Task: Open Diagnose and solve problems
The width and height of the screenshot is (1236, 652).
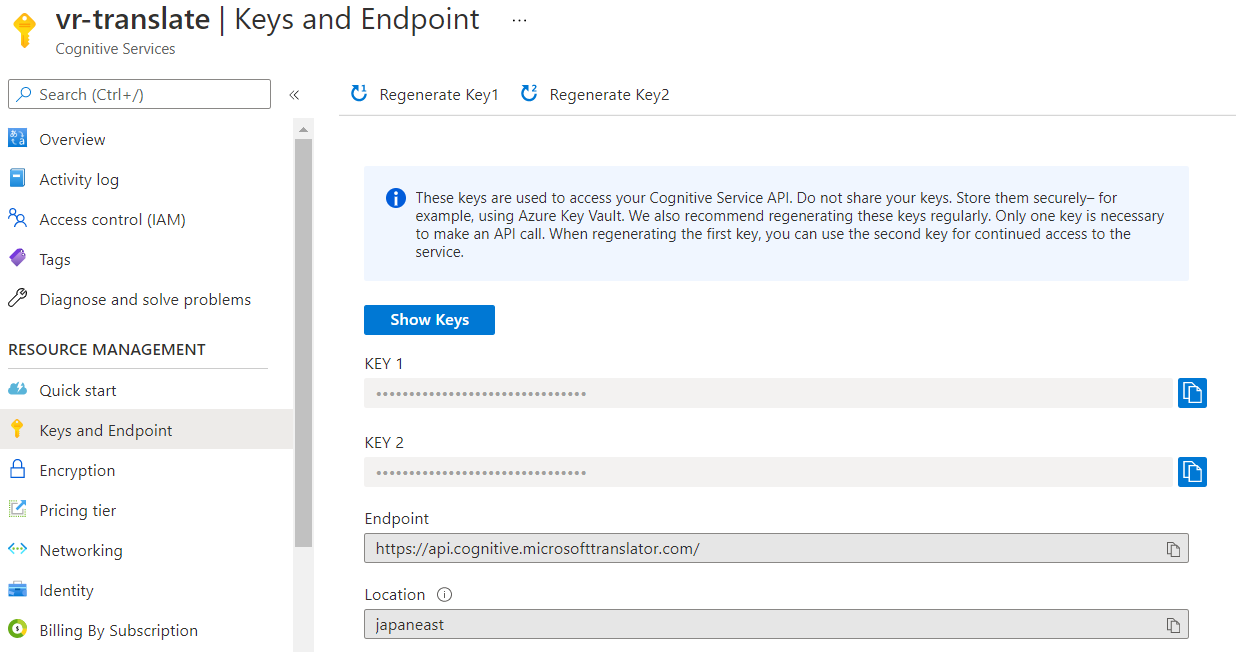Action: [145, 300]
